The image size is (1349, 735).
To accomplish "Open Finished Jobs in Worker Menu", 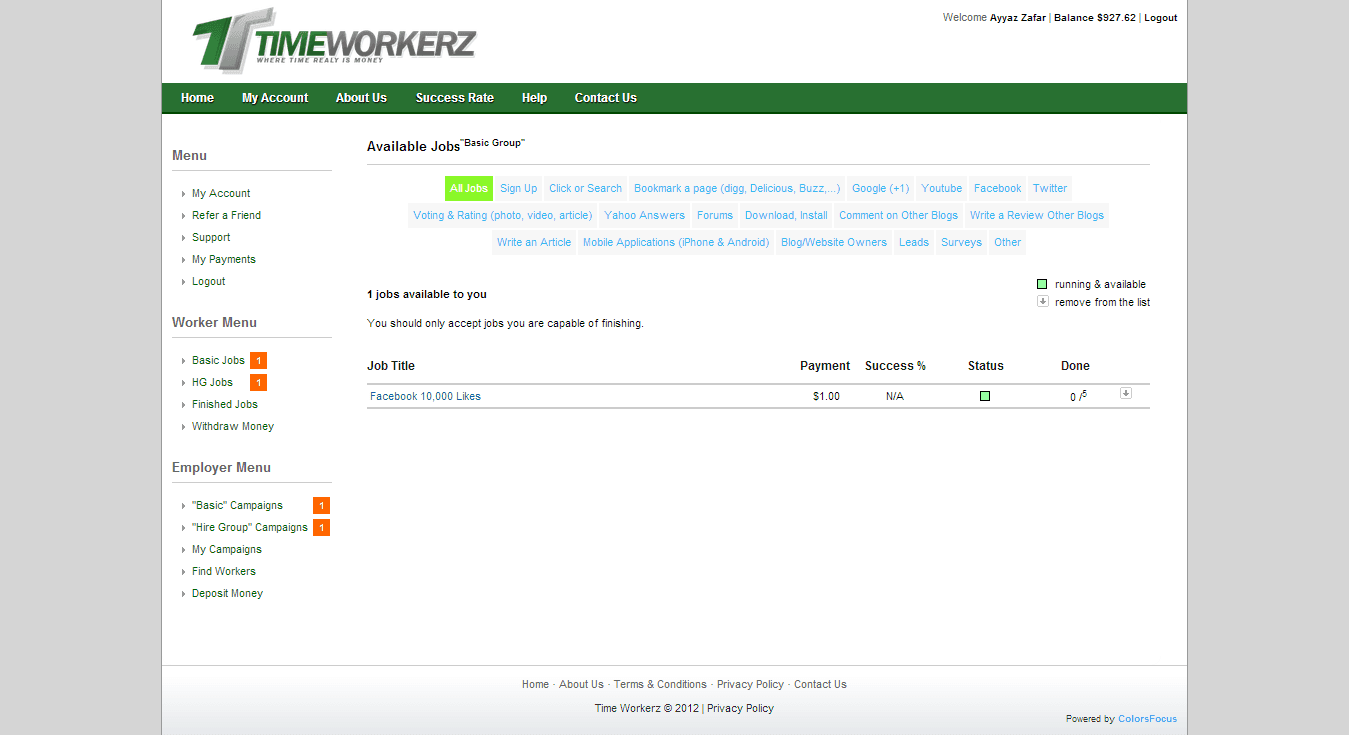I will [x=225, y=405].
